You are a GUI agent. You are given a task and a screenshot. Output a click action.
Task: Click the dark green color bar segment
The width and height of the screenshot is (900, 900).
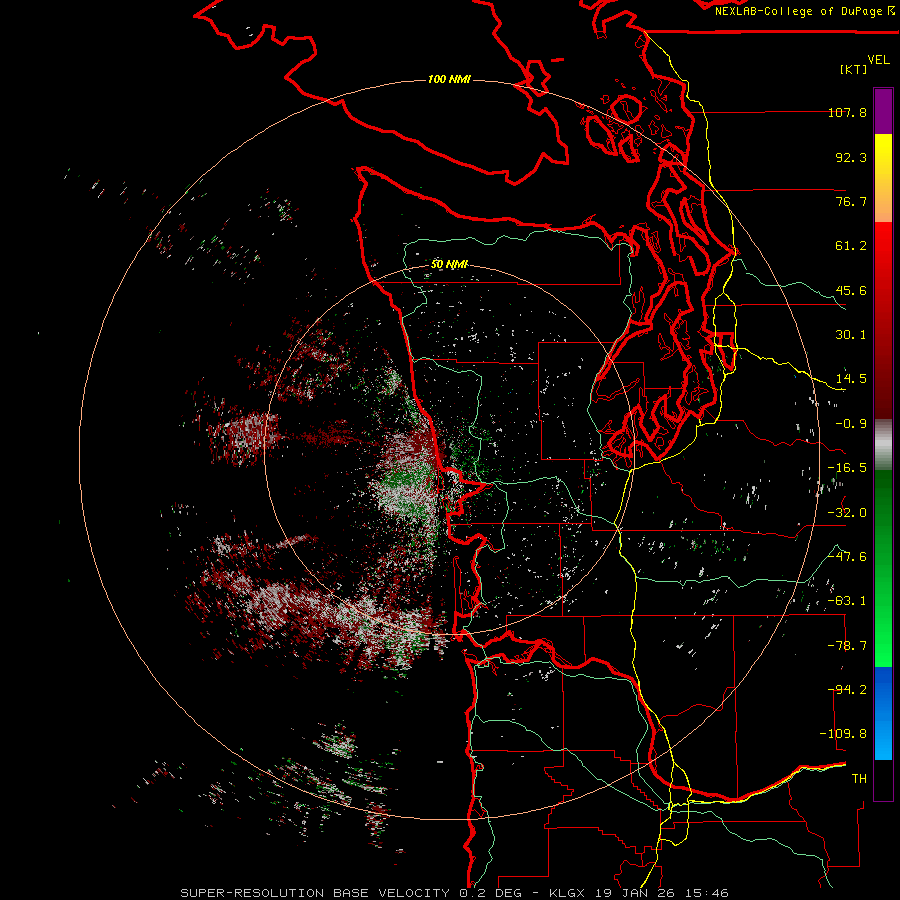883,502
